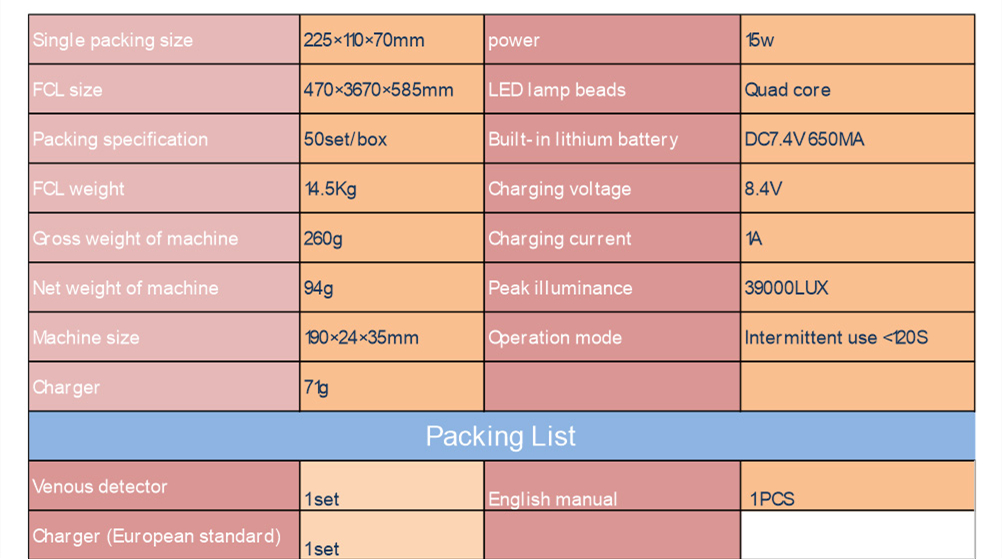Click the Charger 71g value cell
1002x559 pixels.
[x=392, y=387]
